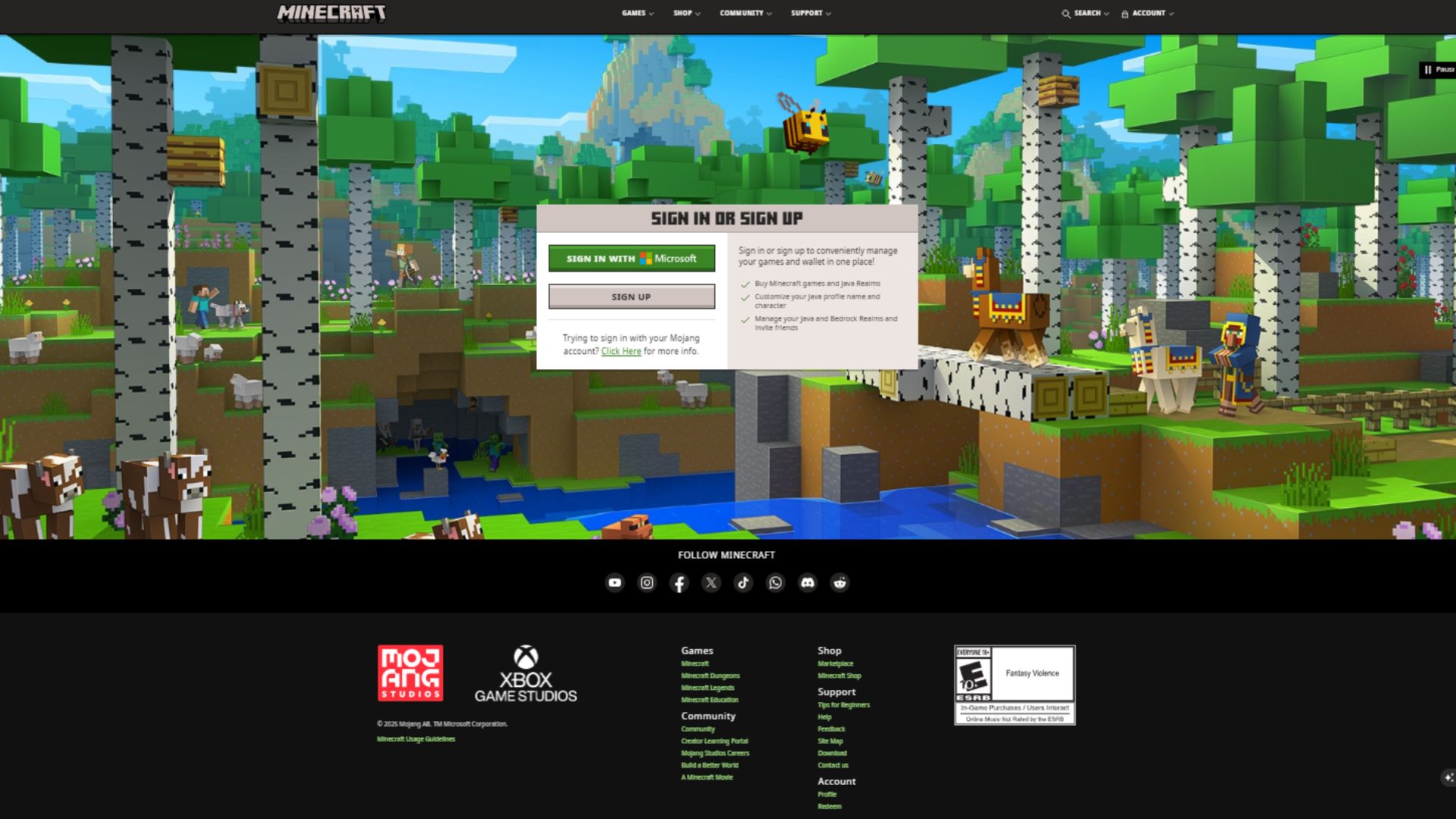Open Minecraft Usage Guidelines footer link
1456x819 pixels.
[x=416, y=739]
